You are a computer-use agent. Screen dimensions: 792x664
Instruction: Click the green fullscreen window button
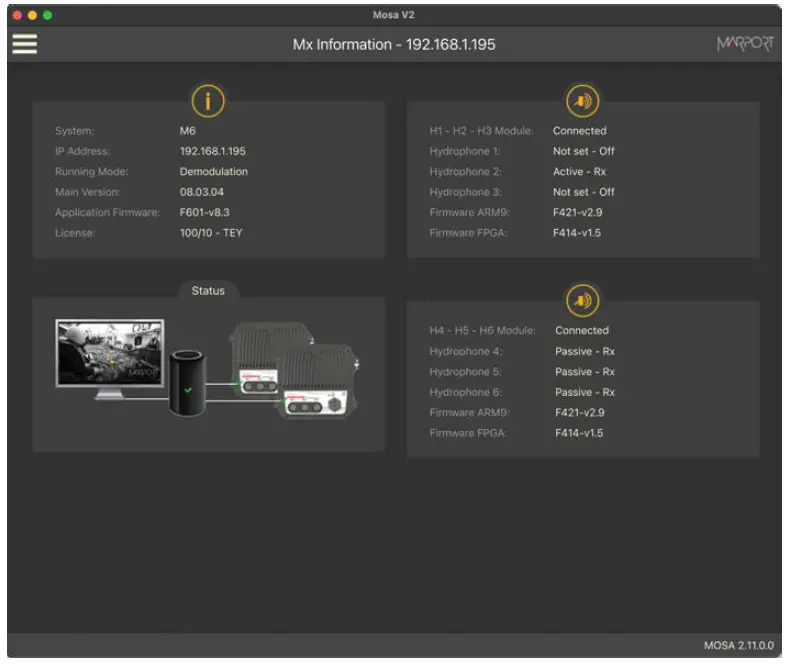tap(47, 15)
